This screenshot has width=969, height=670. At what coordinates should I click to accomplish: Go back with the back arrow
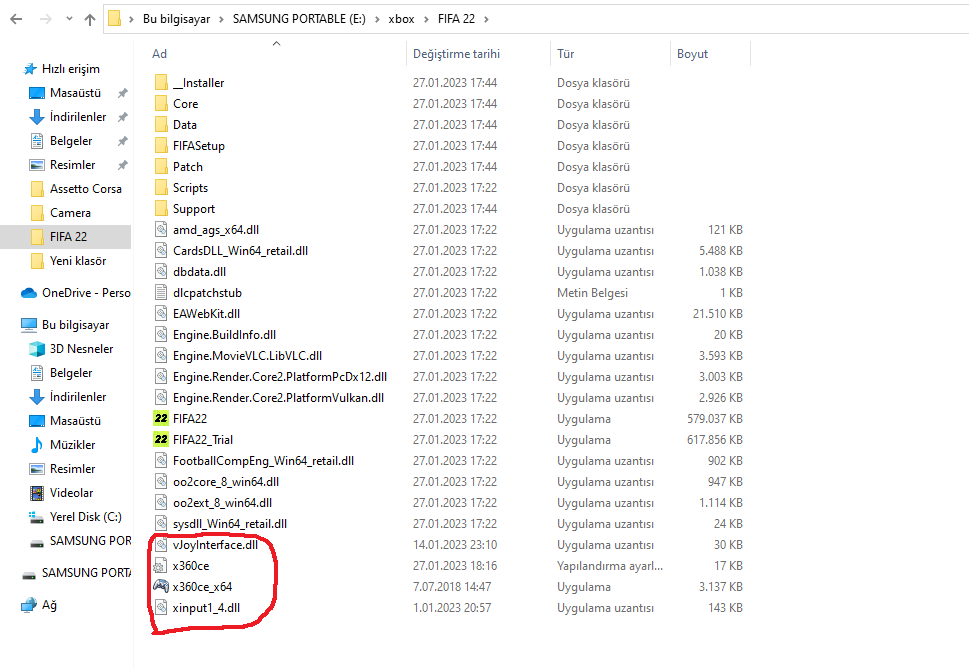[x=17, y=19]
